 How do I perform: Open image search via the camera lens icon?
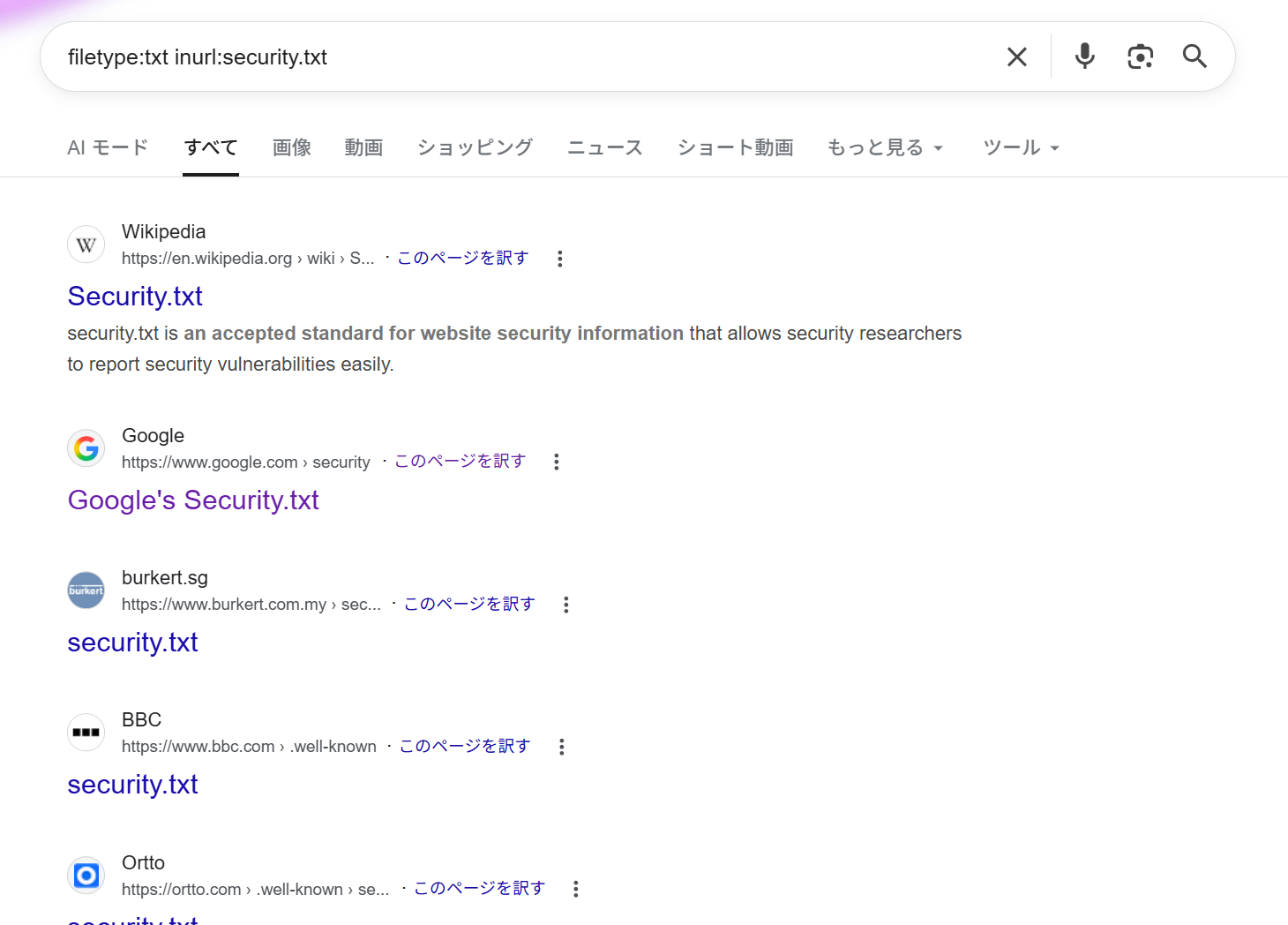pos(1140,56)
